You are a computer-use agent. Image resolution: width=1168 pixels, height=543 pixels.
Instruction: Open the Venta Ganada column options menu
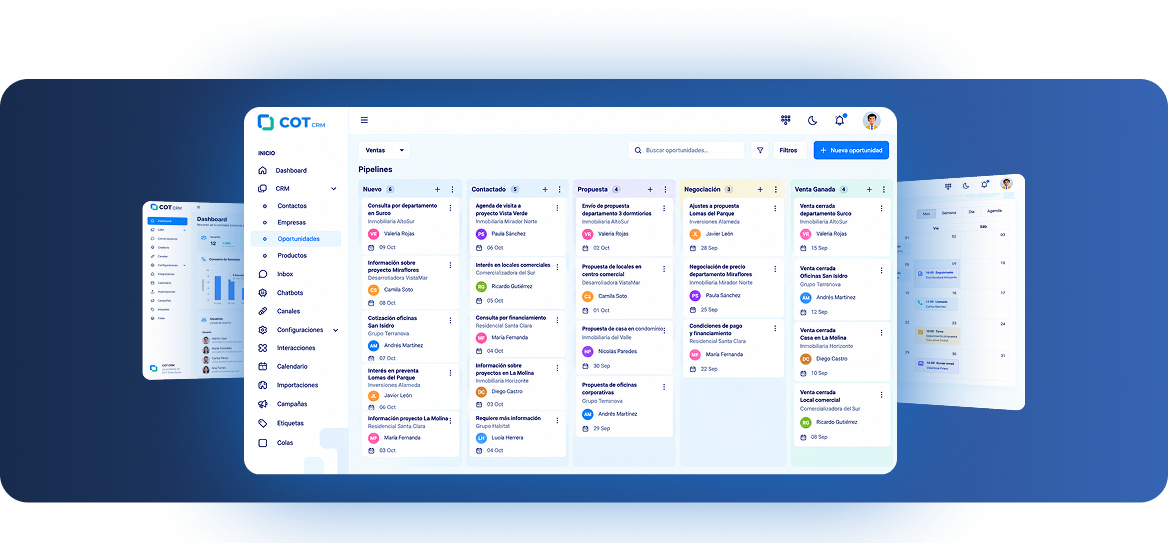[883, 190]
